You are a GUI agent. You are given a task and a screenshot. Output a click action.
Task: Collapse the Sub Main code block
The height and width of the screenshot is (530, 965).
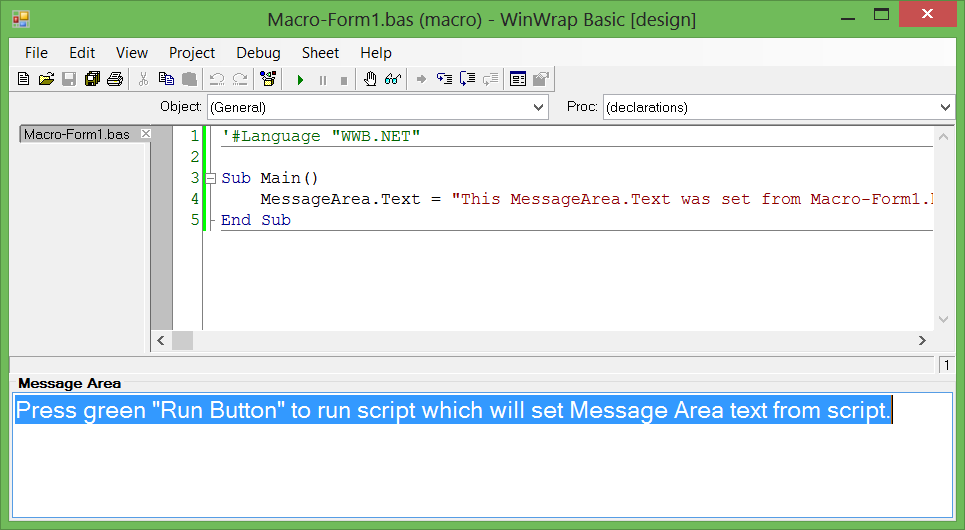[x=211, y=178]
